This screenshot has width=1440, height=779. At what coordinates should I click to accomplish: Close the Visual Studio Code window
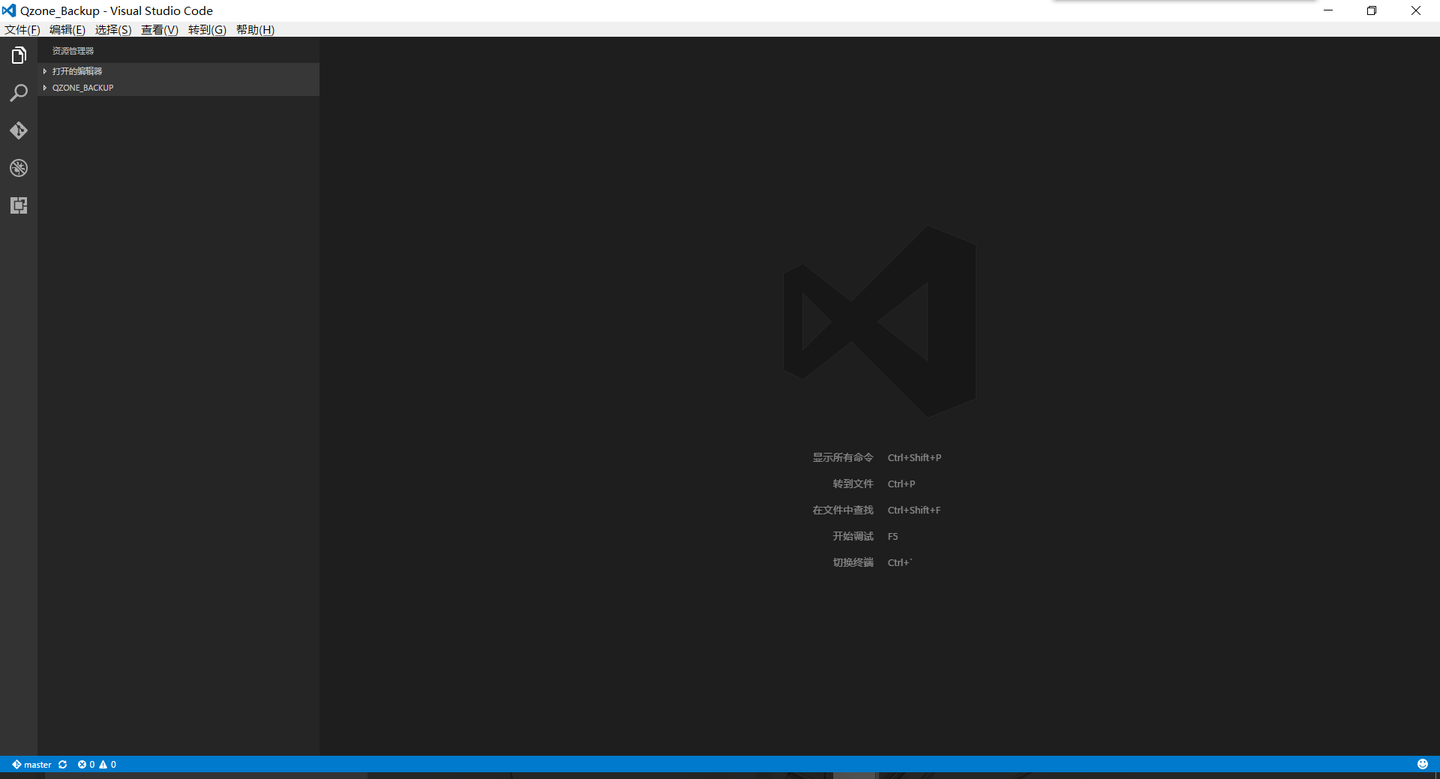point(1416,10)
